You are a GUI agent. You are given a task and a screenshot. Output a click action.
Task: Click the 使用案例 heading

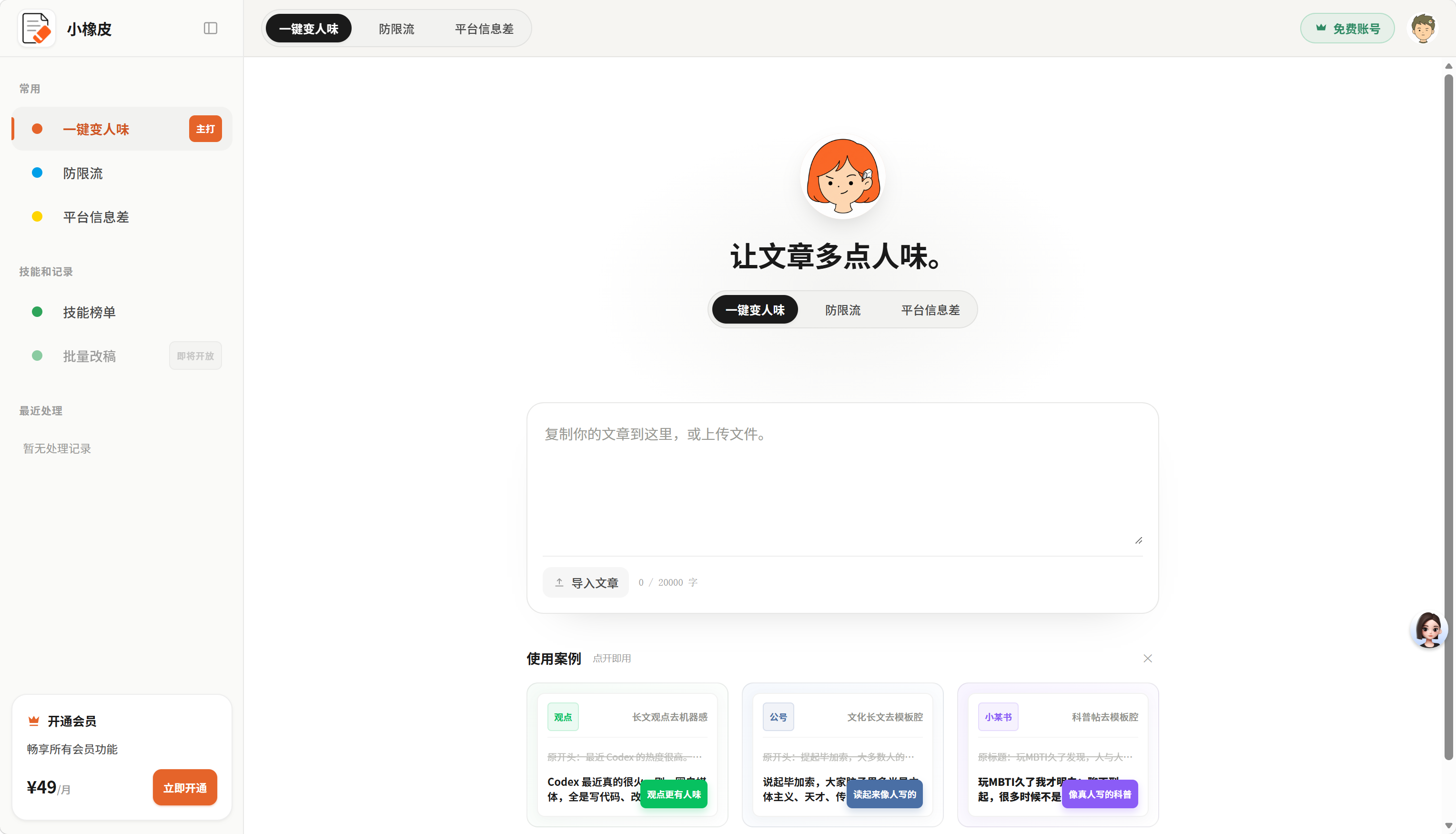(554, 659)
